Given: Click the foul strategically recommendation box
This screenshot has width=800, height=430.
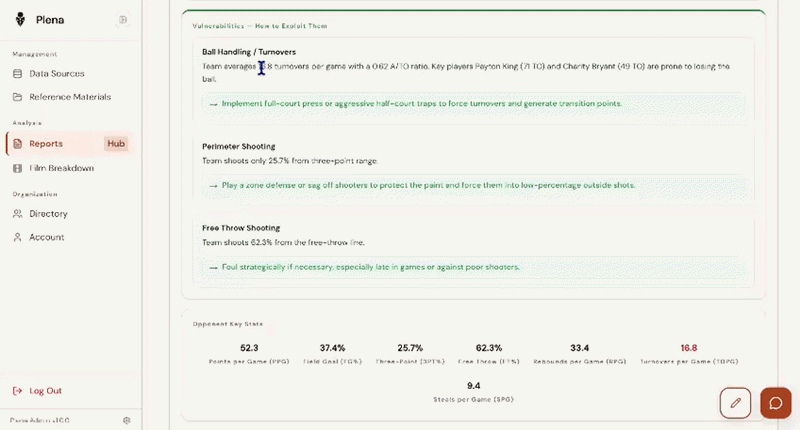Looking at the screenshot, I should (x=474, y=267).
